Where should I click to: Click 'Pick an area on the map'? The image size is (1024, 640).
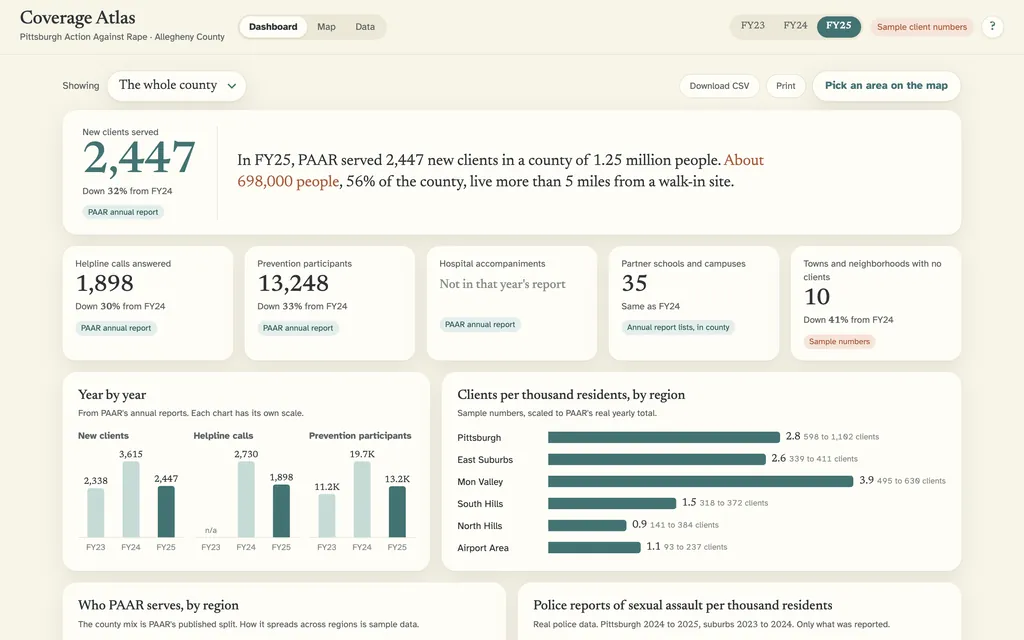[886, 86]
